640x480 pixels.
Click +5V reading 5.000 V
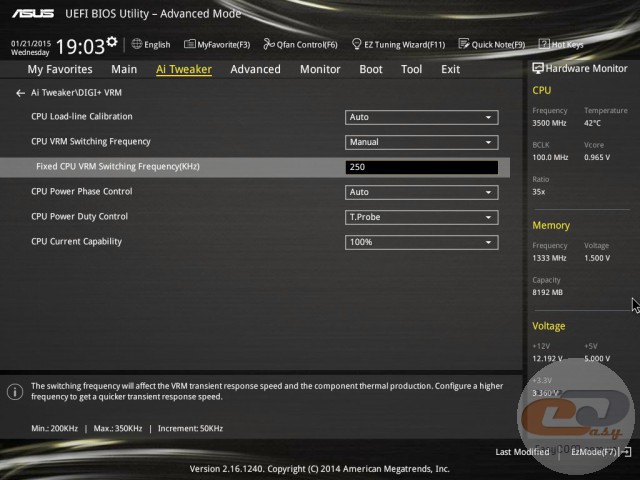(597, 358)
